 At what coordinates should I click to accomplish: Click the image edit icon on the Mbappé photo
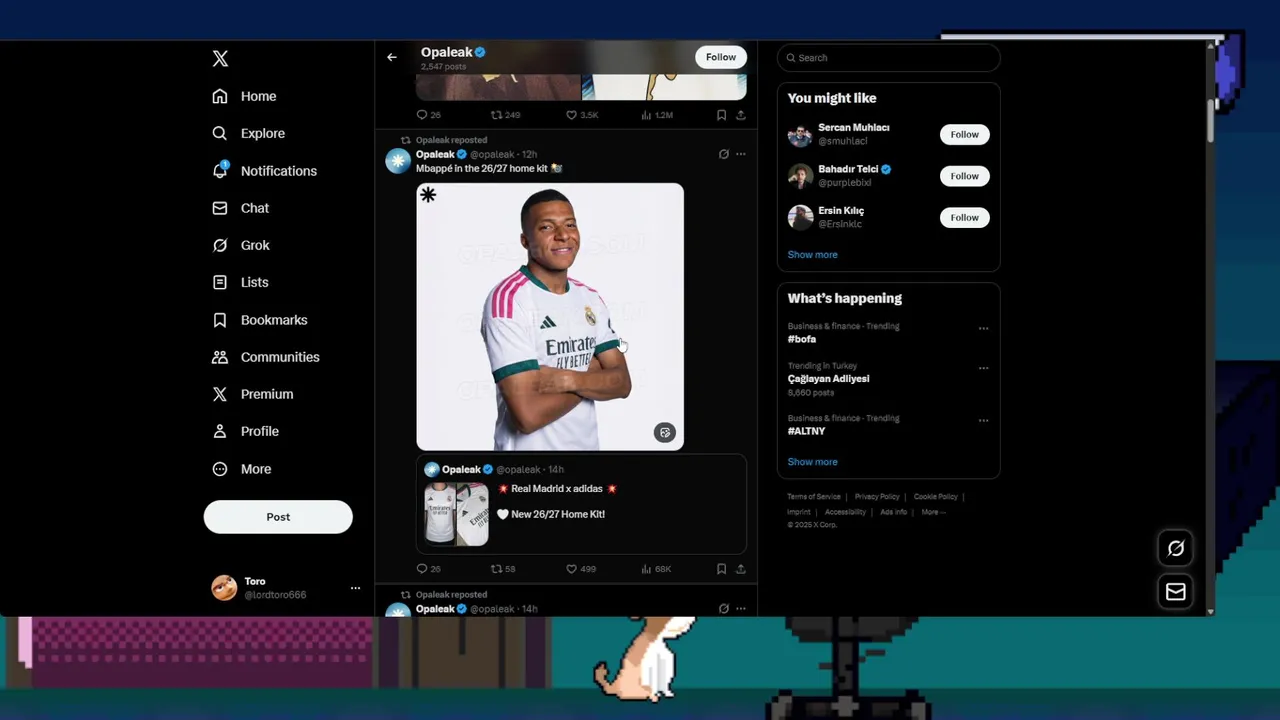point(665,433)
